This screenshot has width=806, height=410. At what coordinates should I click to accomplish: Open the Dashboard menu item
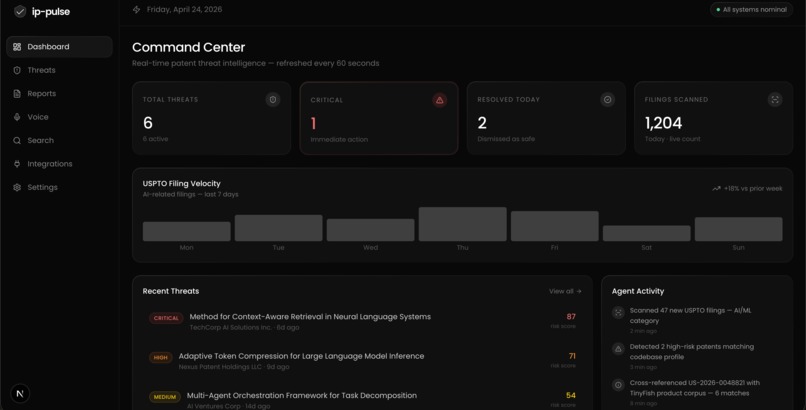59,47
